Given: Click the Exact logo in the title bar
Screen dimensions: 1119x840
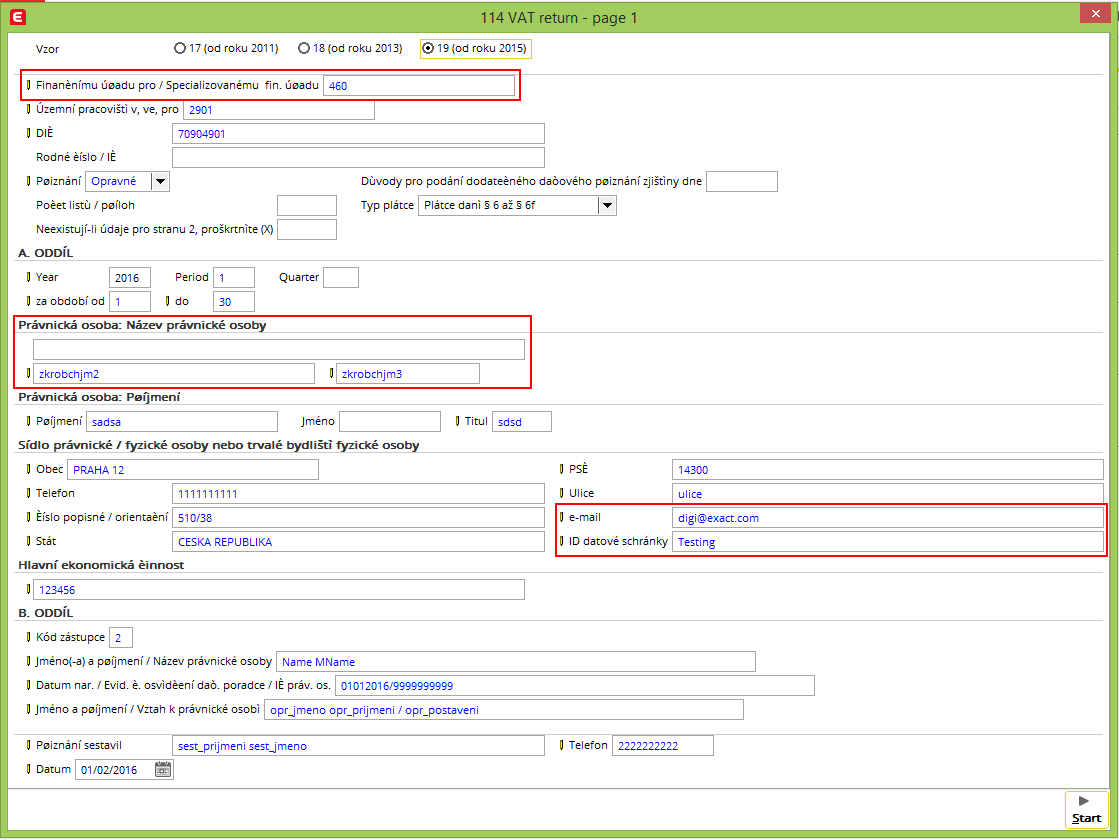Looking at the screenshot, I should (15, 16).
